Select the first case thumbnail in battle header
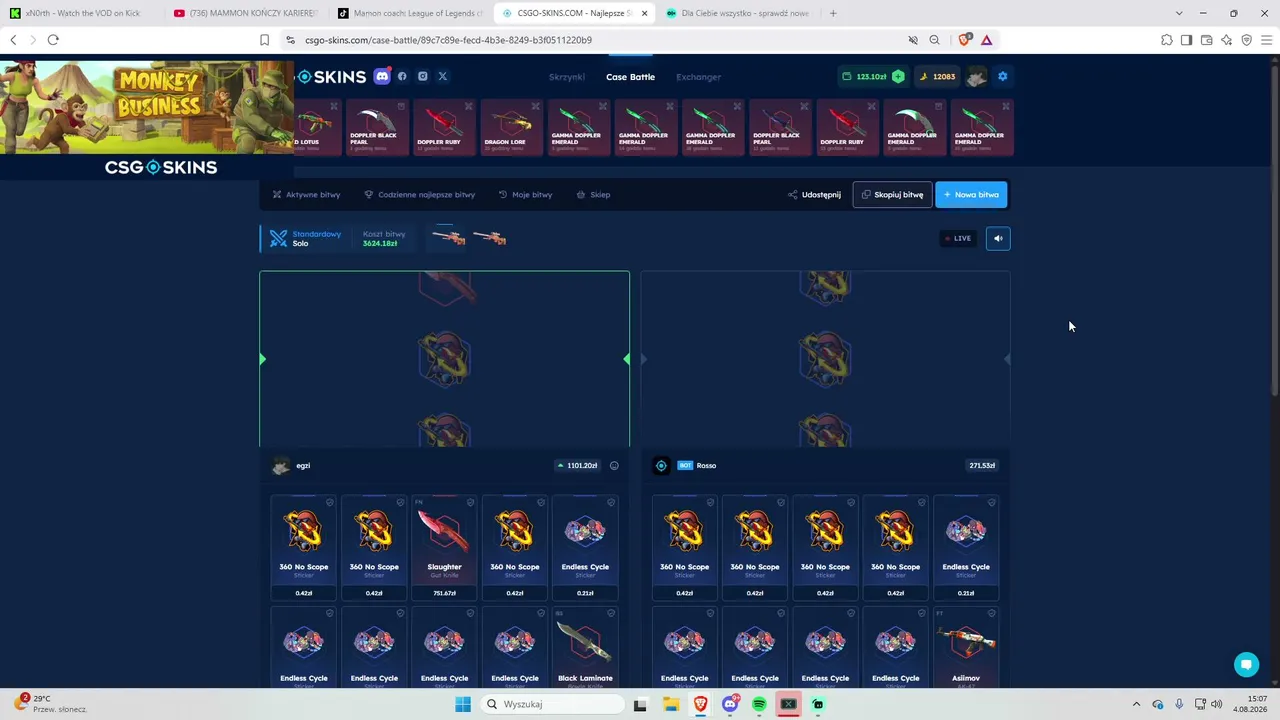 pyautogui.click(x=448, y=238)
